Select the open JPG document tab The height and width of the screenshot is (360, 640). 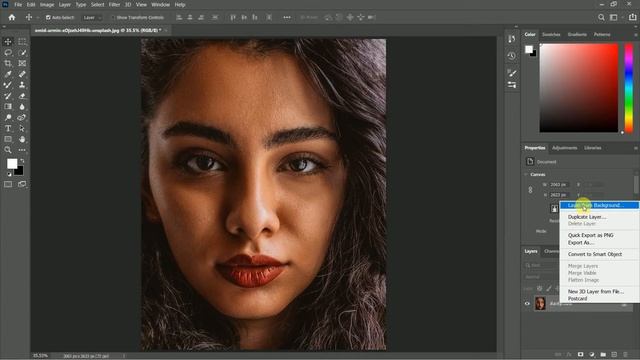pos(98,31)
